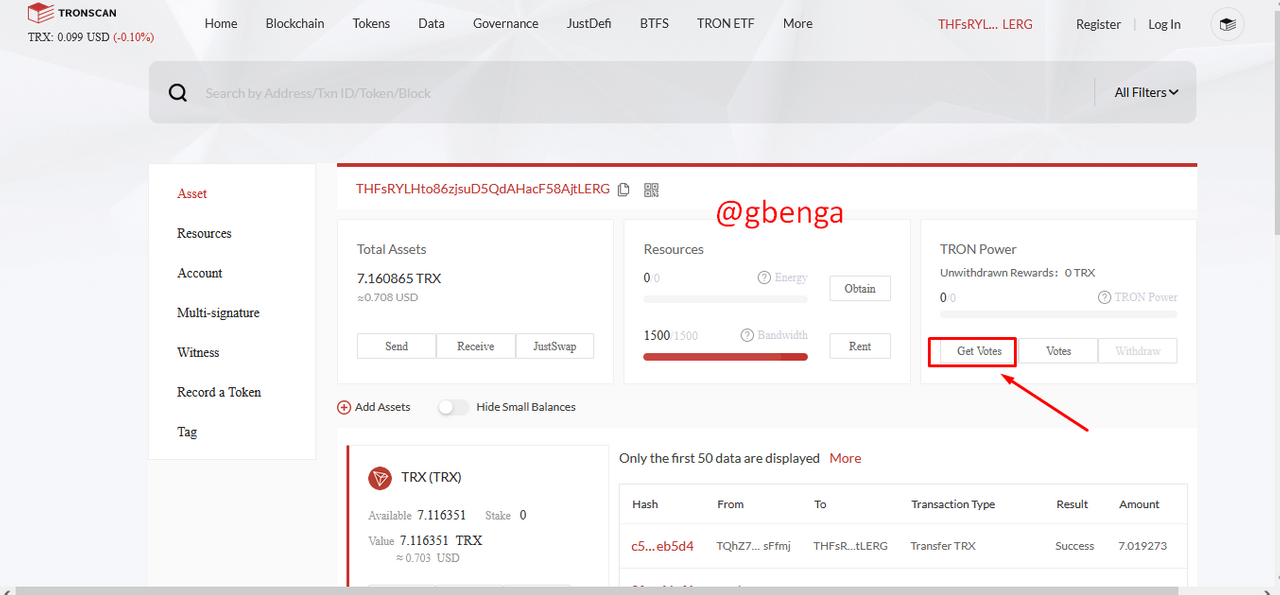Copy the wallet address with copy icon
Screen dimensions: 1280x595
point(624,190)
